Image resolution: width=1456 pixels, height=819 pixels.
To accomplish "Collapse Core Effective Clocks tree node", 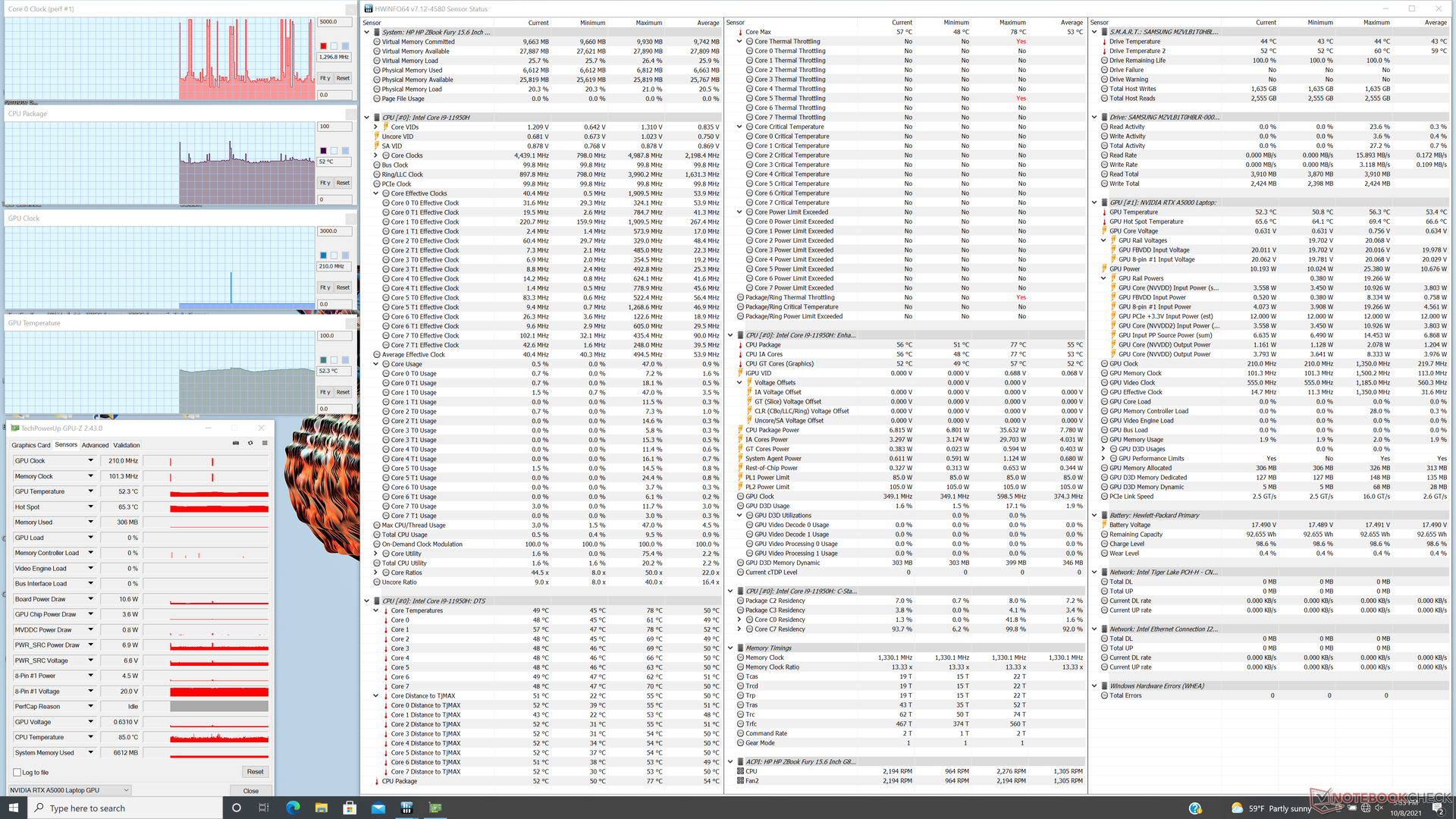I will (376, 193).
